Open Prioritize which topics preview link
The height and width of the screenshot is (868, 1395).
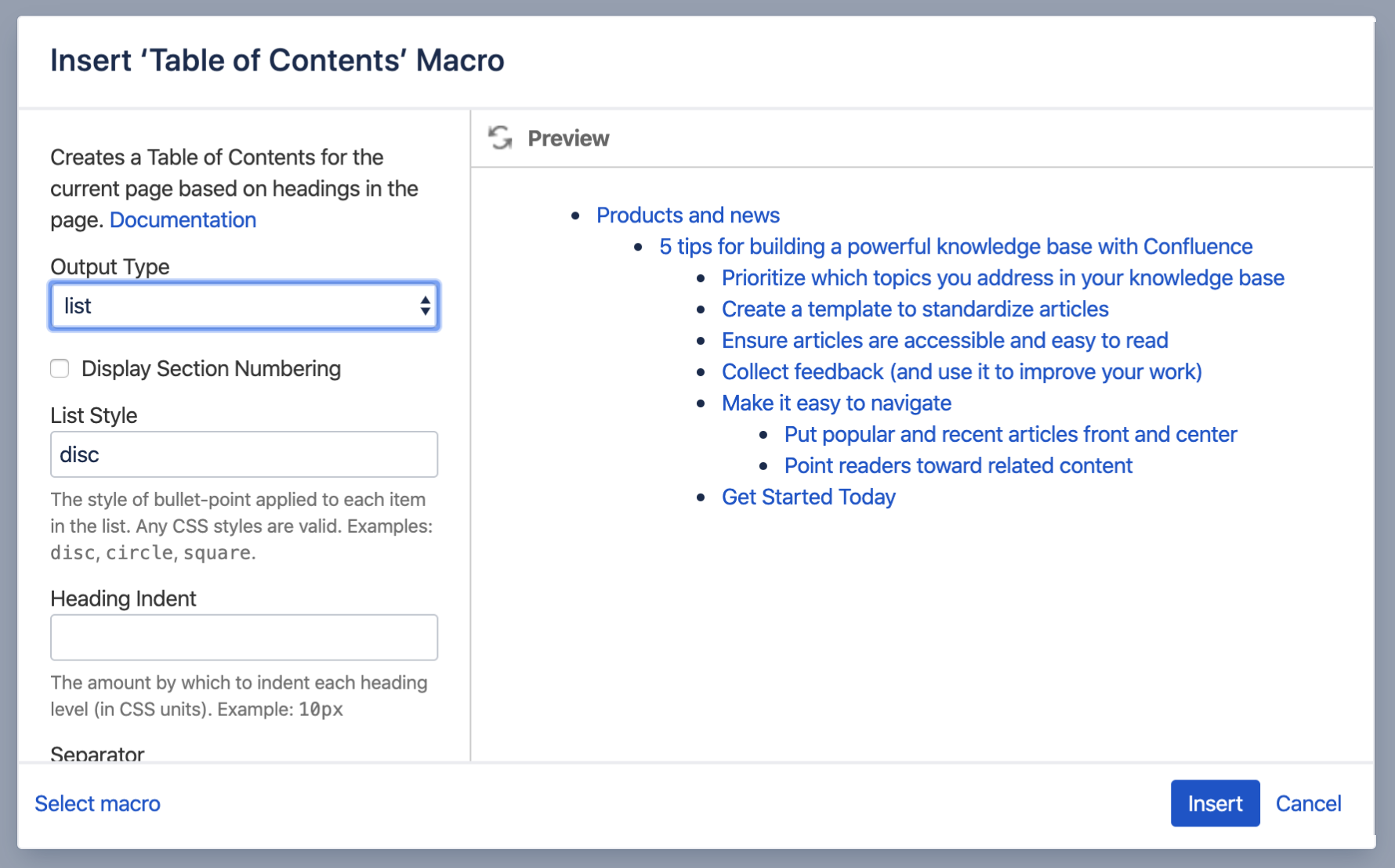click(1002, 278)
